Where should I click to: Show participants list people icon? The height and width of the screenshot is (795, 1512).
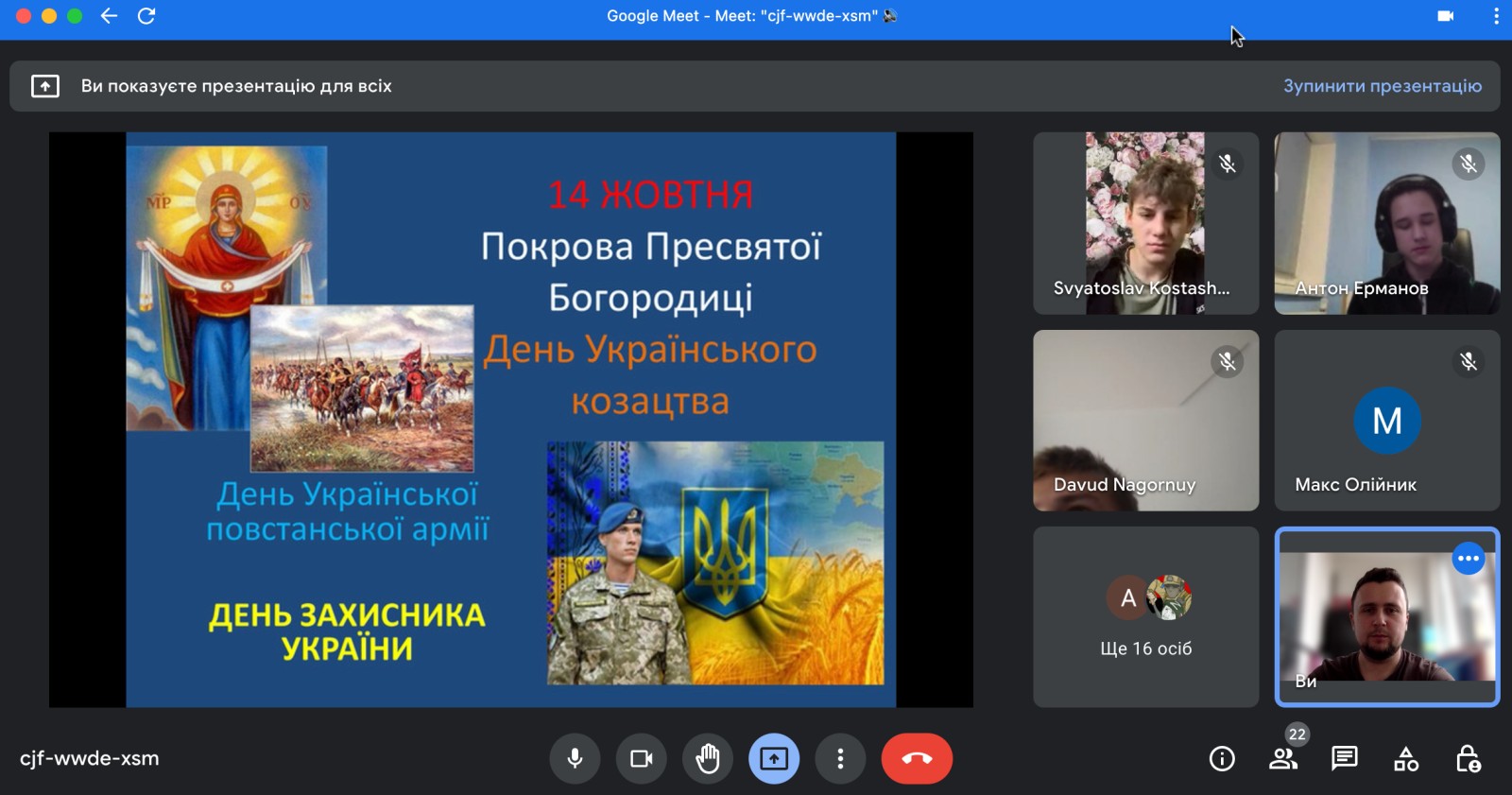tap(1282, 758)
